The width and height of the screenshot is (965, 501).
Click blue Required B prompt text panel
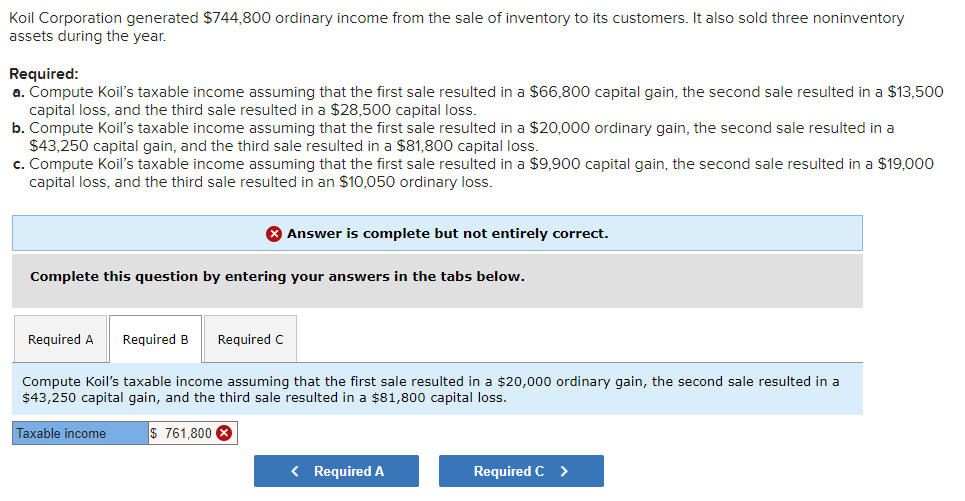point(436,389)
